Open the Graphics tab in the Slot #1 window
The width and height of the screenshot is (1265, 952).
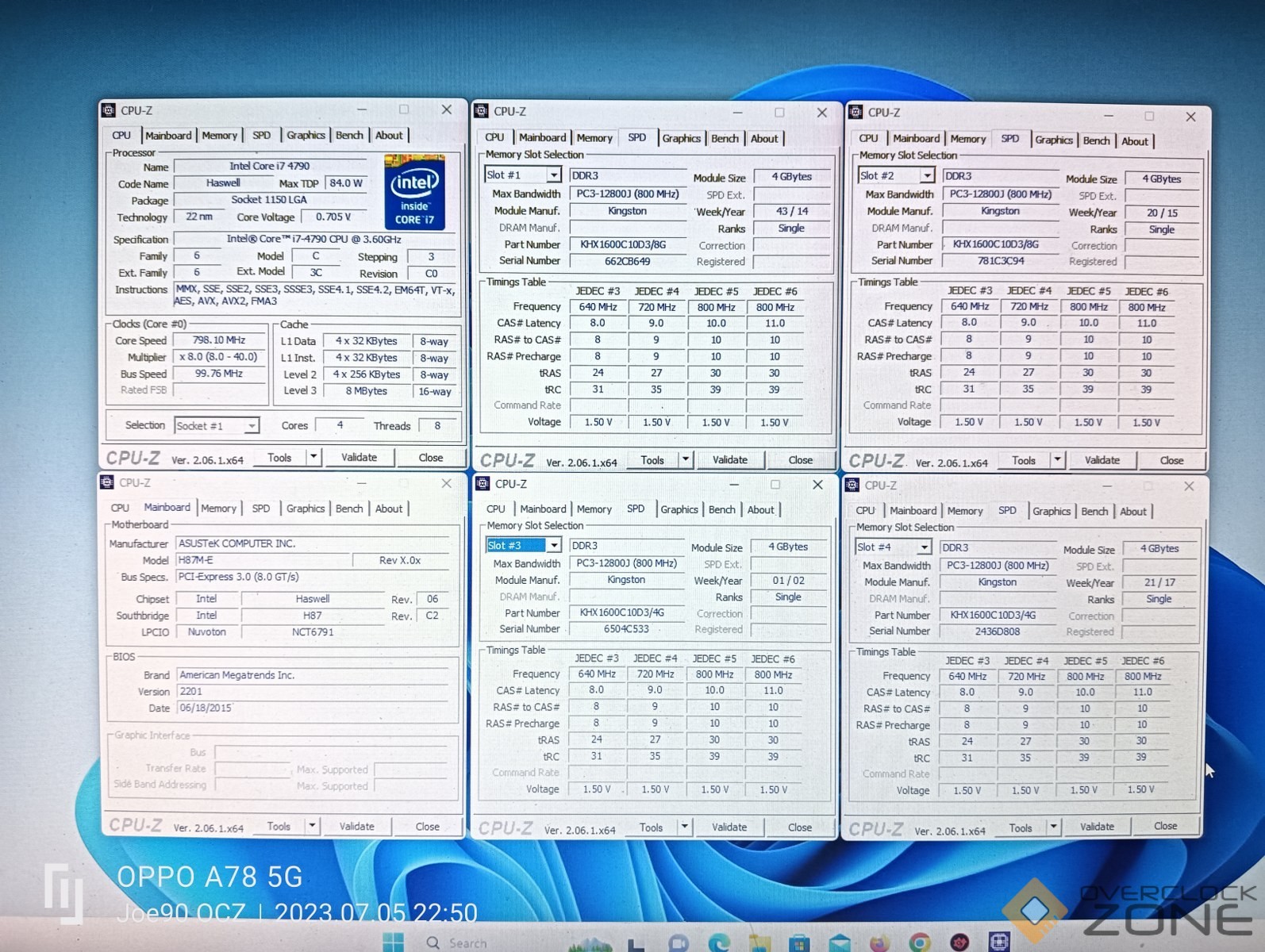pyautogui.click(x=682, y=138)
